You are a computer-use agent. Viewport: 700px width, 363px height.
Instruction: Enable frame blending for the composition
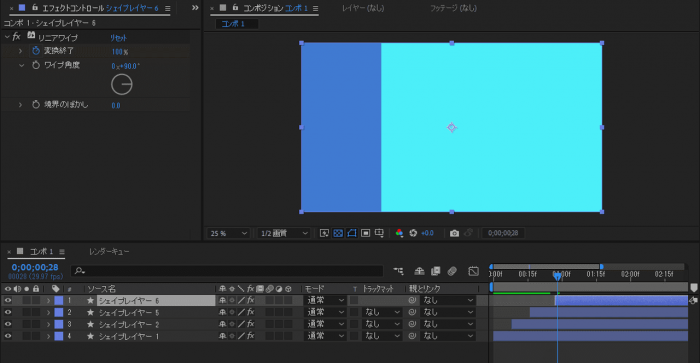coord(436,271)
